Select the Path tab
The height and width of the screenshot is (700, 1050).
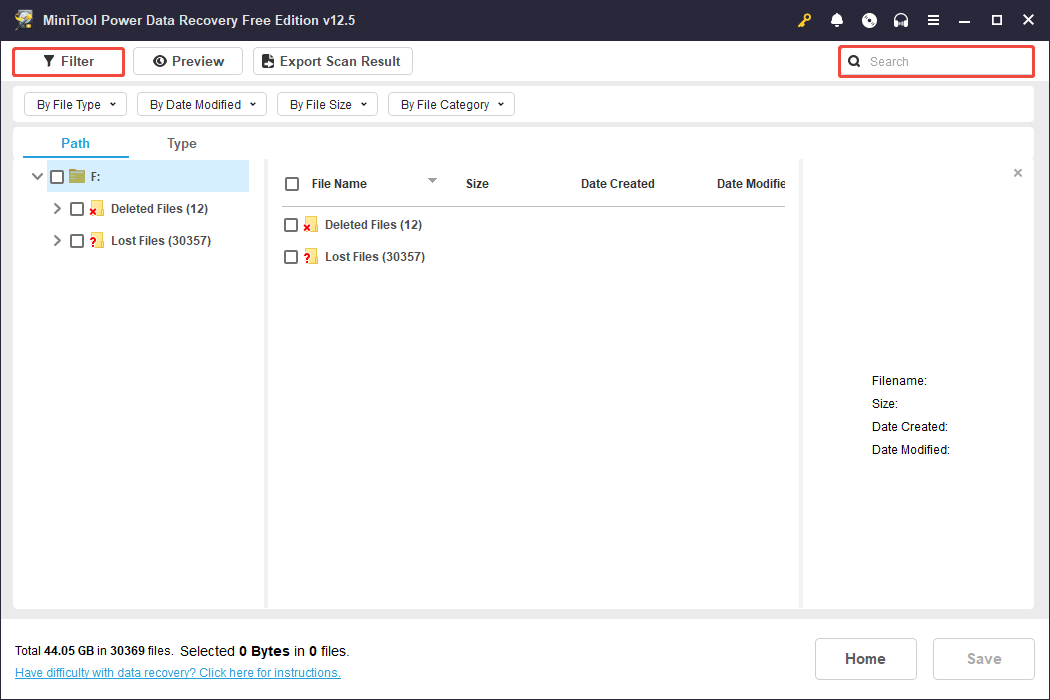pos(75,143)
